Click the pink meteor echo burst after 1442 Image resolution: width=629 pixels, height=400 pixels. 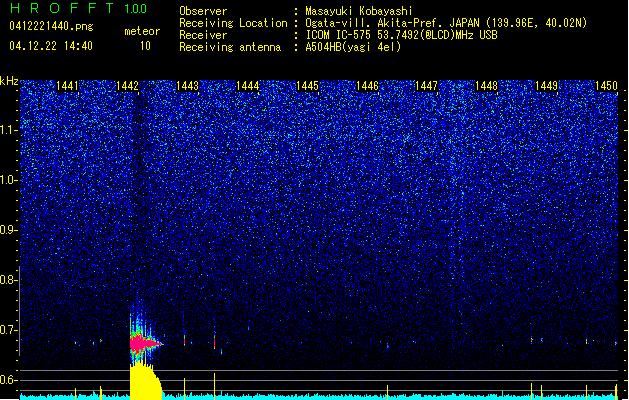point(145,343)
